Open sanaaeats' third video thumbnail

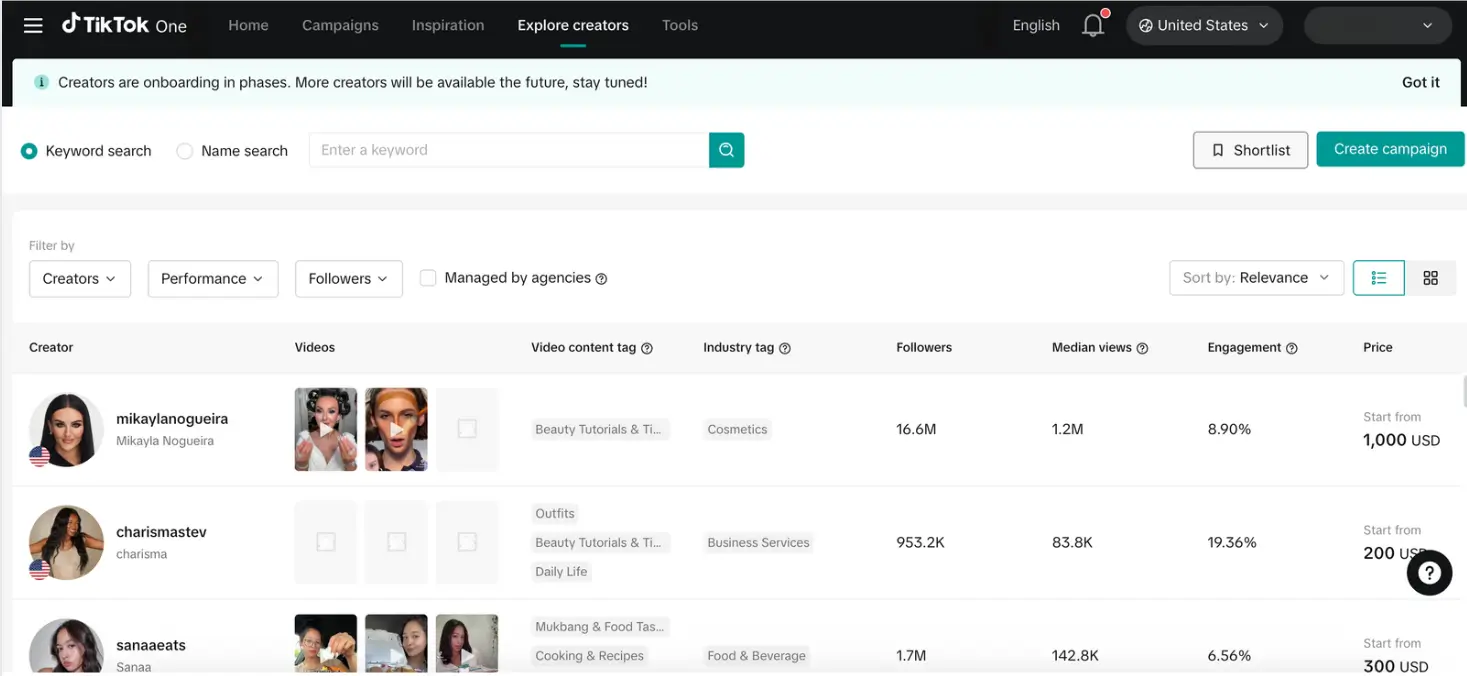point(467,644)
